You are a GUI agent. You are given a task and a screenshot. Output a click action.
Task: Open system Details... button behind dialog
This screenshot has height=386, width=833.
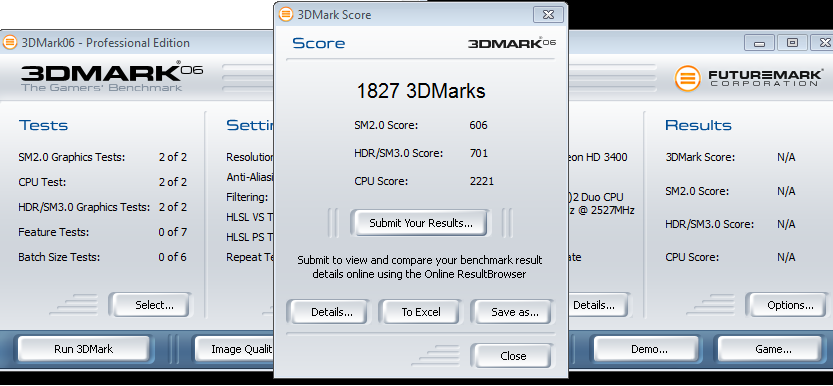click(596, 305)
